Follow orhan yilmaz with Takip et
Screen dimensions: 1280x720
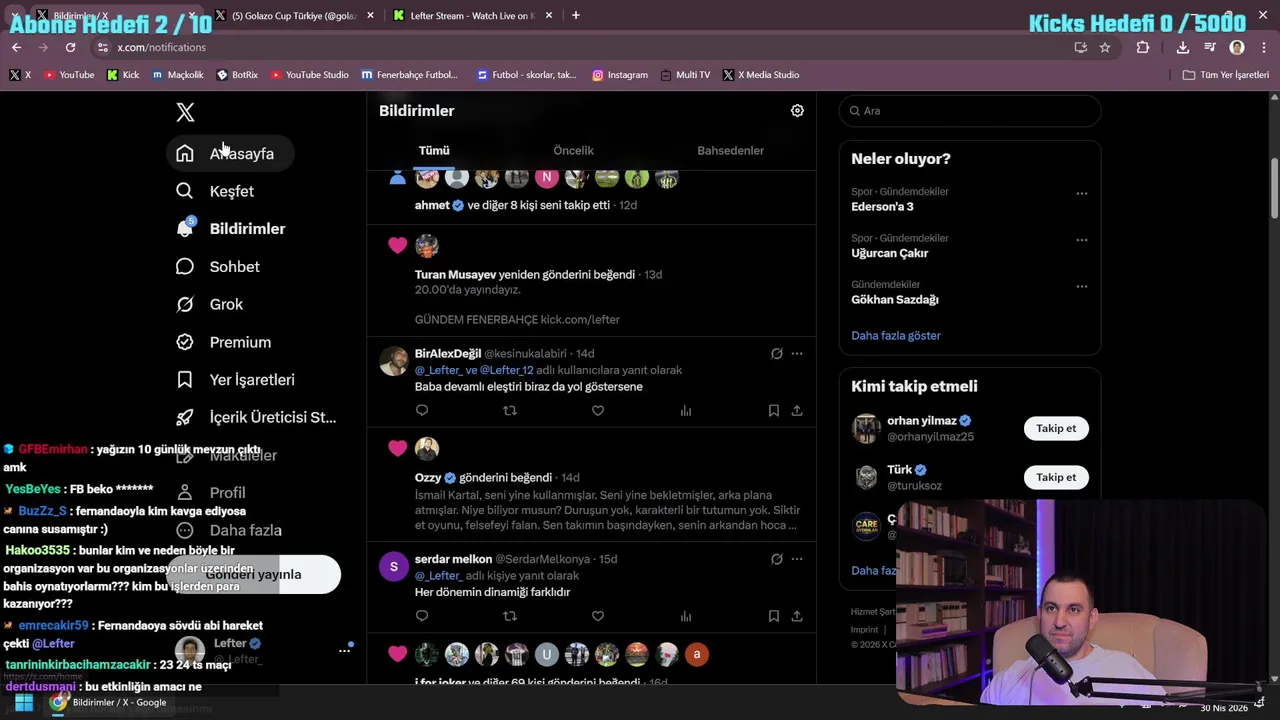point(1056,428)
